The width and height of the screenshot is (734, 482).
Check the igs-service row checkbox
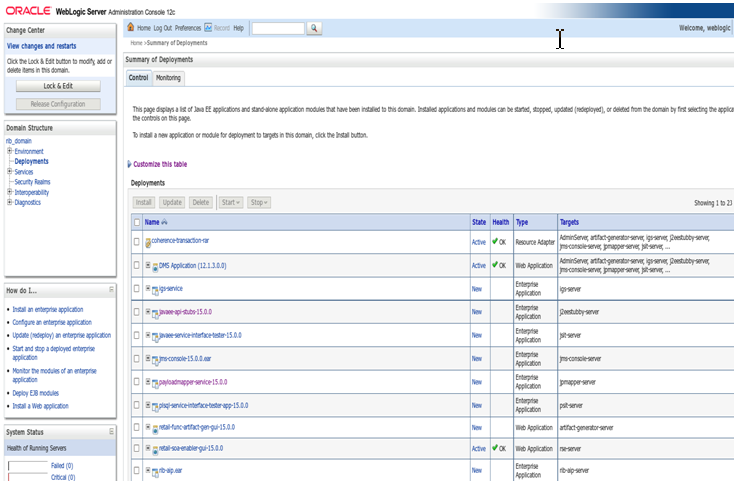[x=137, y=288]
